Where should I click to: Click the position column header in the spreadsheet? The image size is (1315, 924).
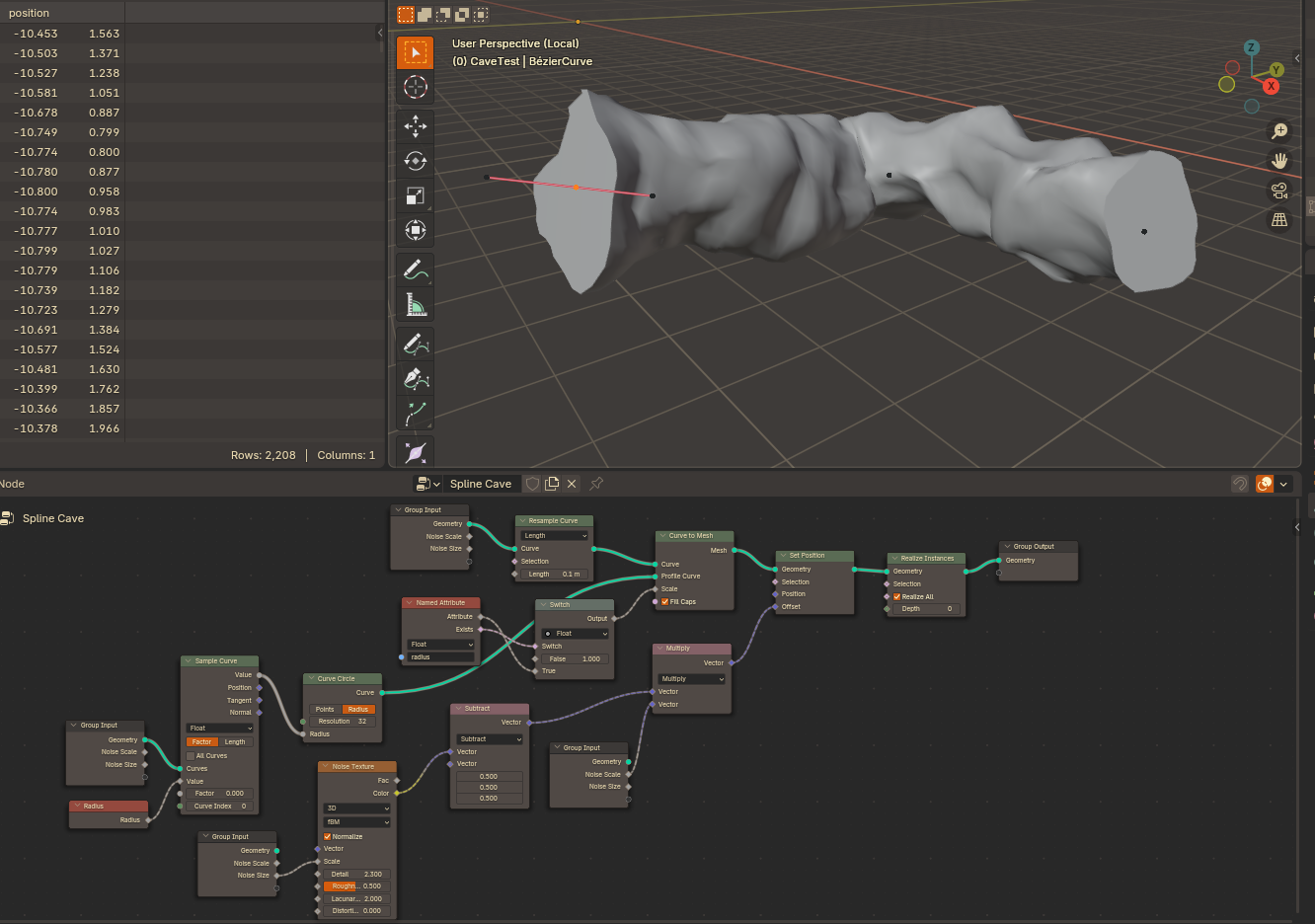pyautogui.click(x=30, y=13)
